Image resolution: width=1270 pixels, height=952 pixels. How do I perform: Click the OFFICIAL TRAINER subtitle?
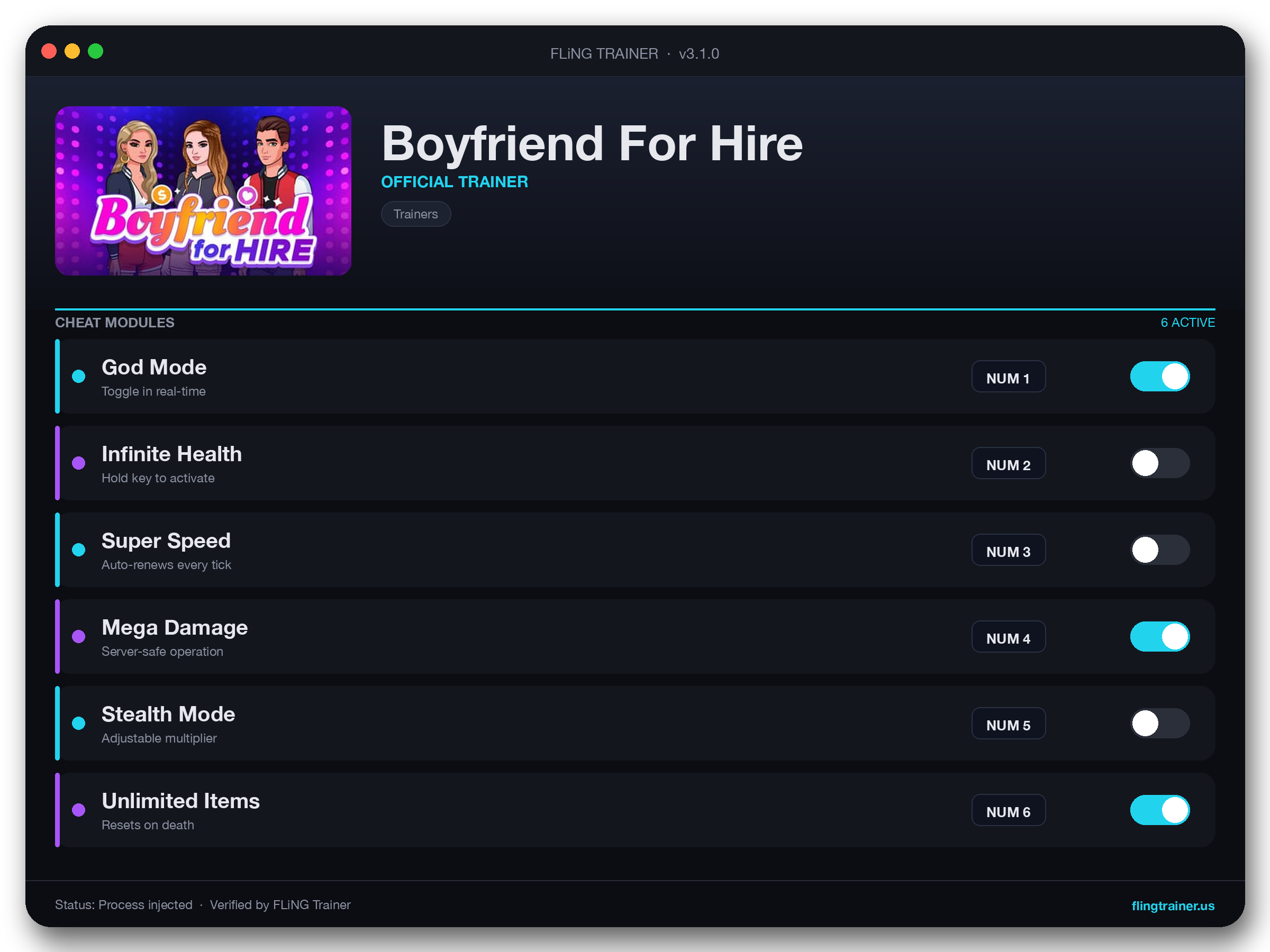pos(455,182)
